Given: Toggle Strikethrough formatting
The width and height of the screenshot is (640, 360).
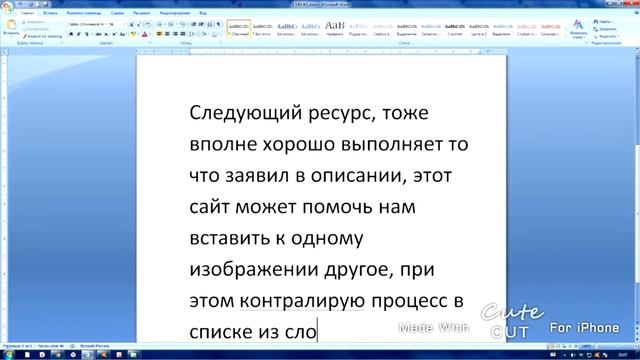Looking at the screenshot, I should (x=98, y=34).
